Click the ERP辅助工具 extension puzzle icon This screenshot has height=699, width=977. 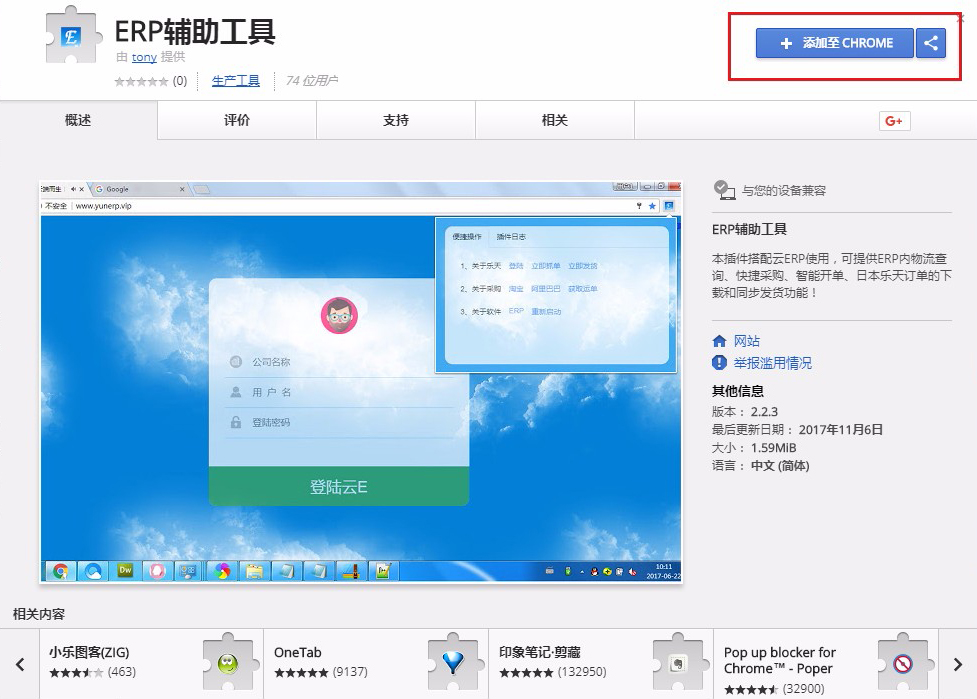tap(74, 36)
